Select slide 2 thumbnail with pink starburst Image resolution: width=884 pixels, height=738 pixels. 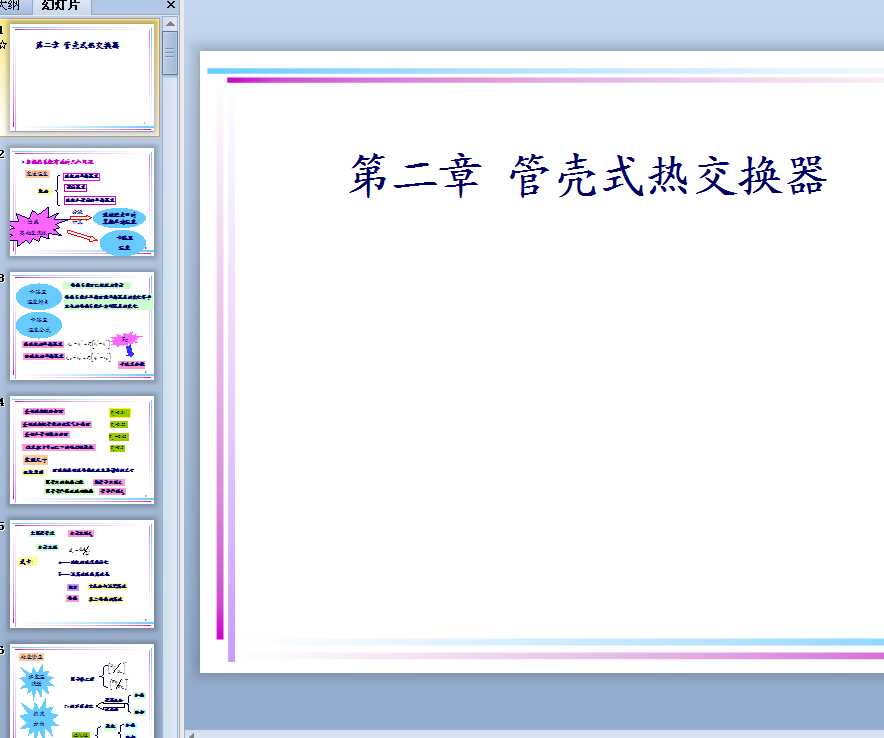coord(82,202)
